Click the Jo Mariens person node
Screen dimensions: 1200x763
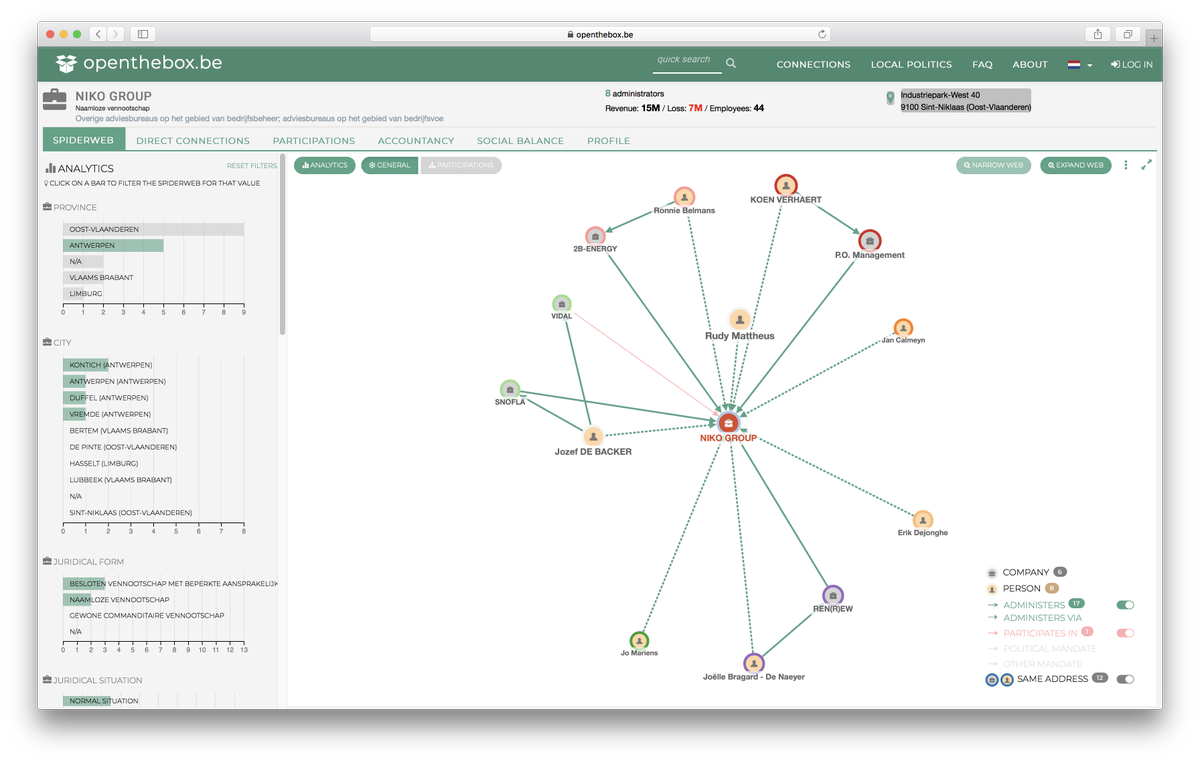[639, 641]
